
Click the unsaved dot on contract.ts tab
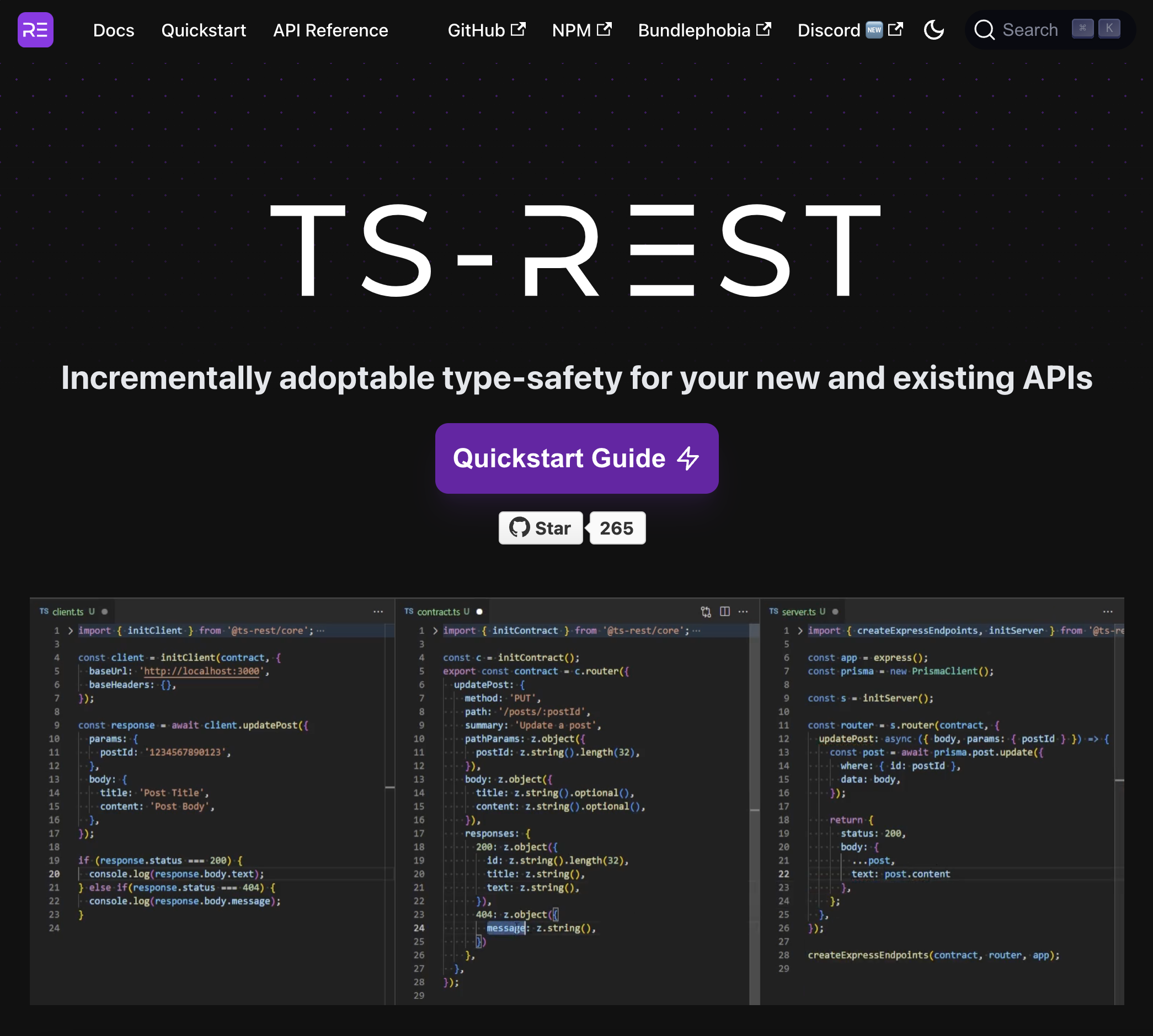click(479, 611)
